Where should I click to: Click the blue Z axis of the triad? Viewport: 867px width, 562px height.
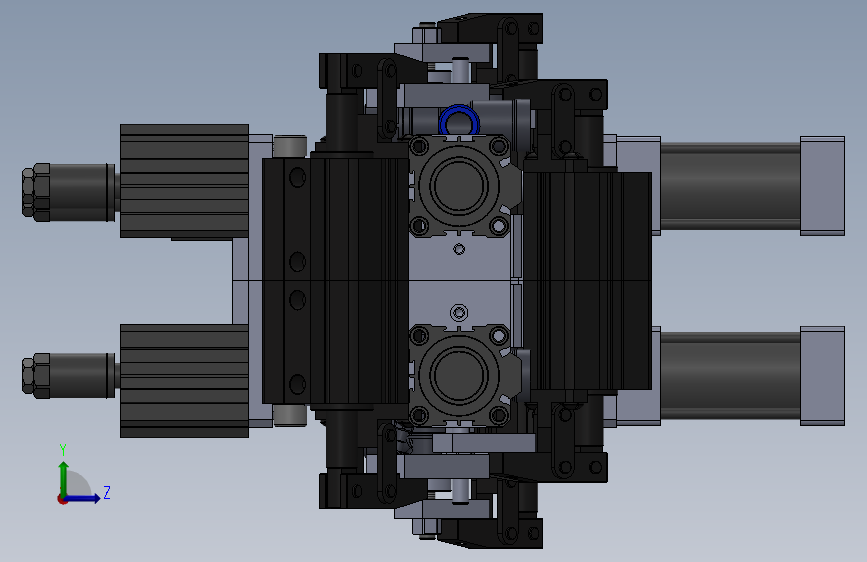(x=83, y=498)
